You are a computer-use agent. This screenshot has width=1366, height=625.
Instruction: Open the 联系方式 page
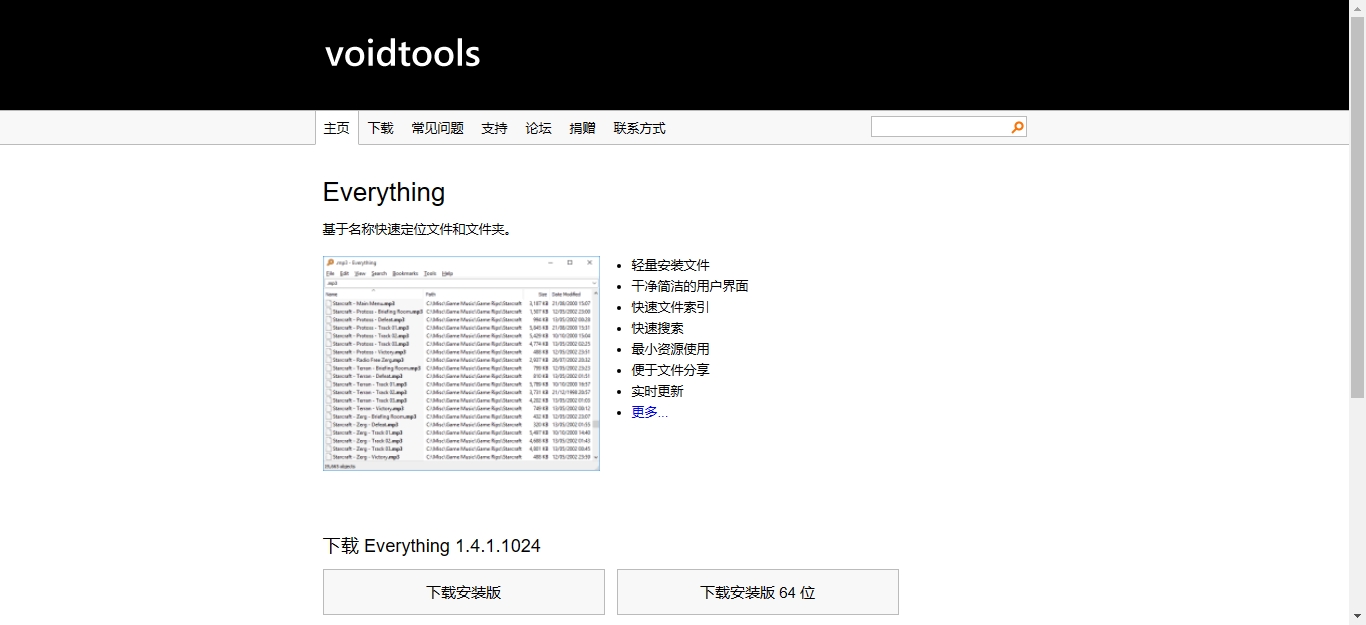640,128
